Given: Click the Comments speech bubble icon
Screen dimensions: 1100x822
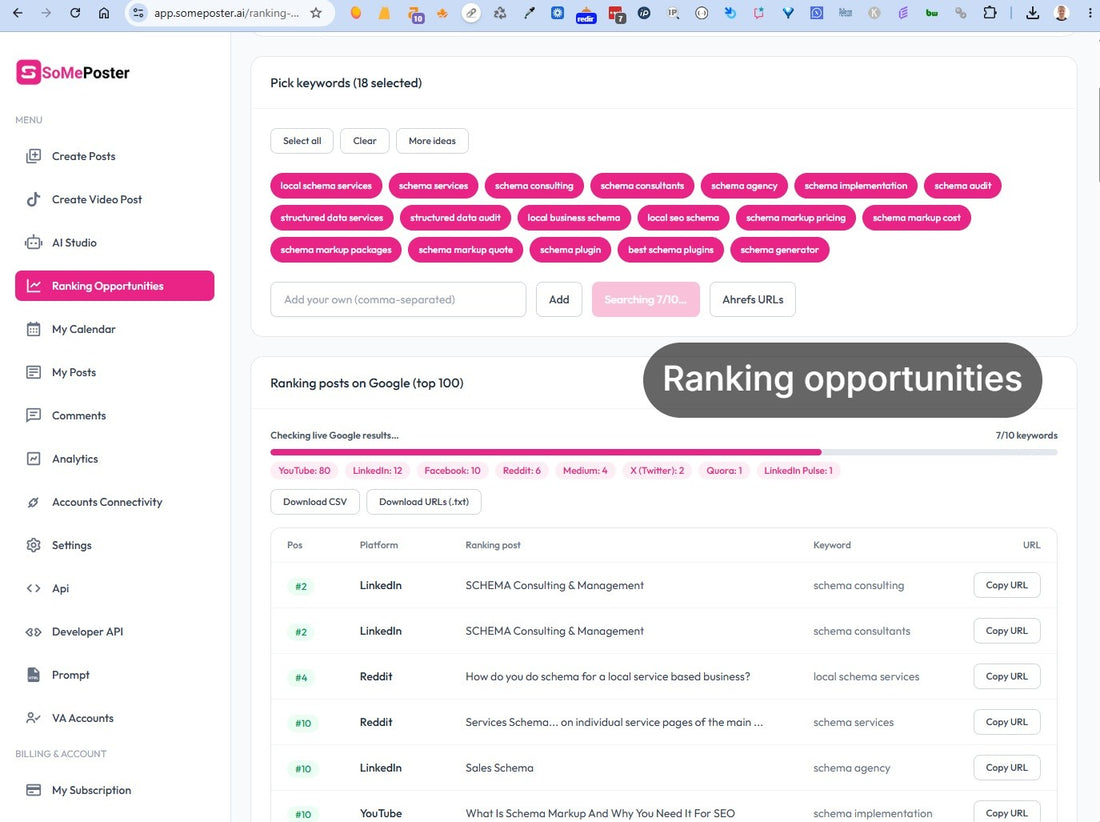Looking at the screenshot, I should (33, 415).
